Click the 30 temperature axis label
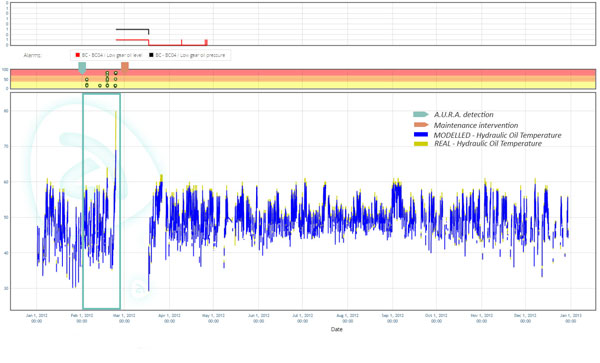The height and width of the screenshot is (363, 600). [x=7, y=288]
